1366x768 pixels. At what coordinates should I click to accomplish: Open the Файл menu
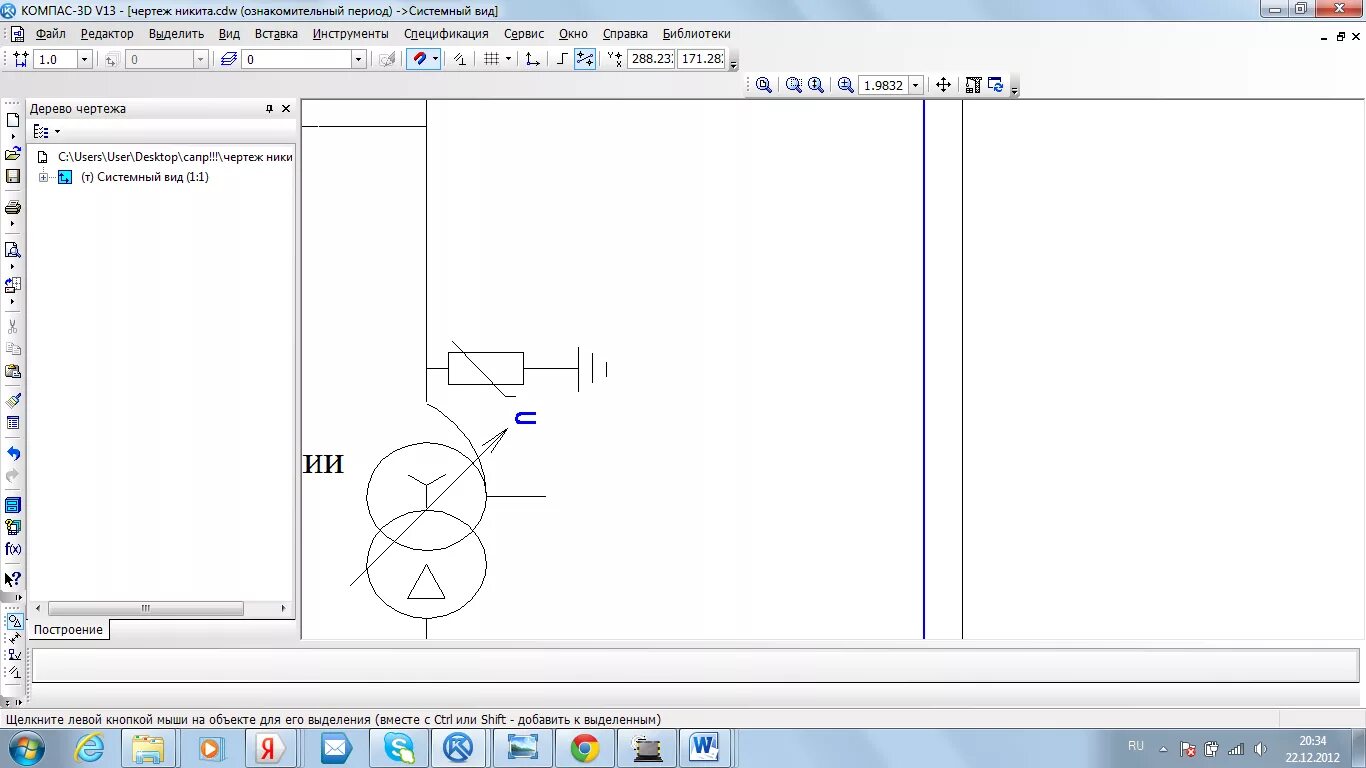click(x=50, y=33)
